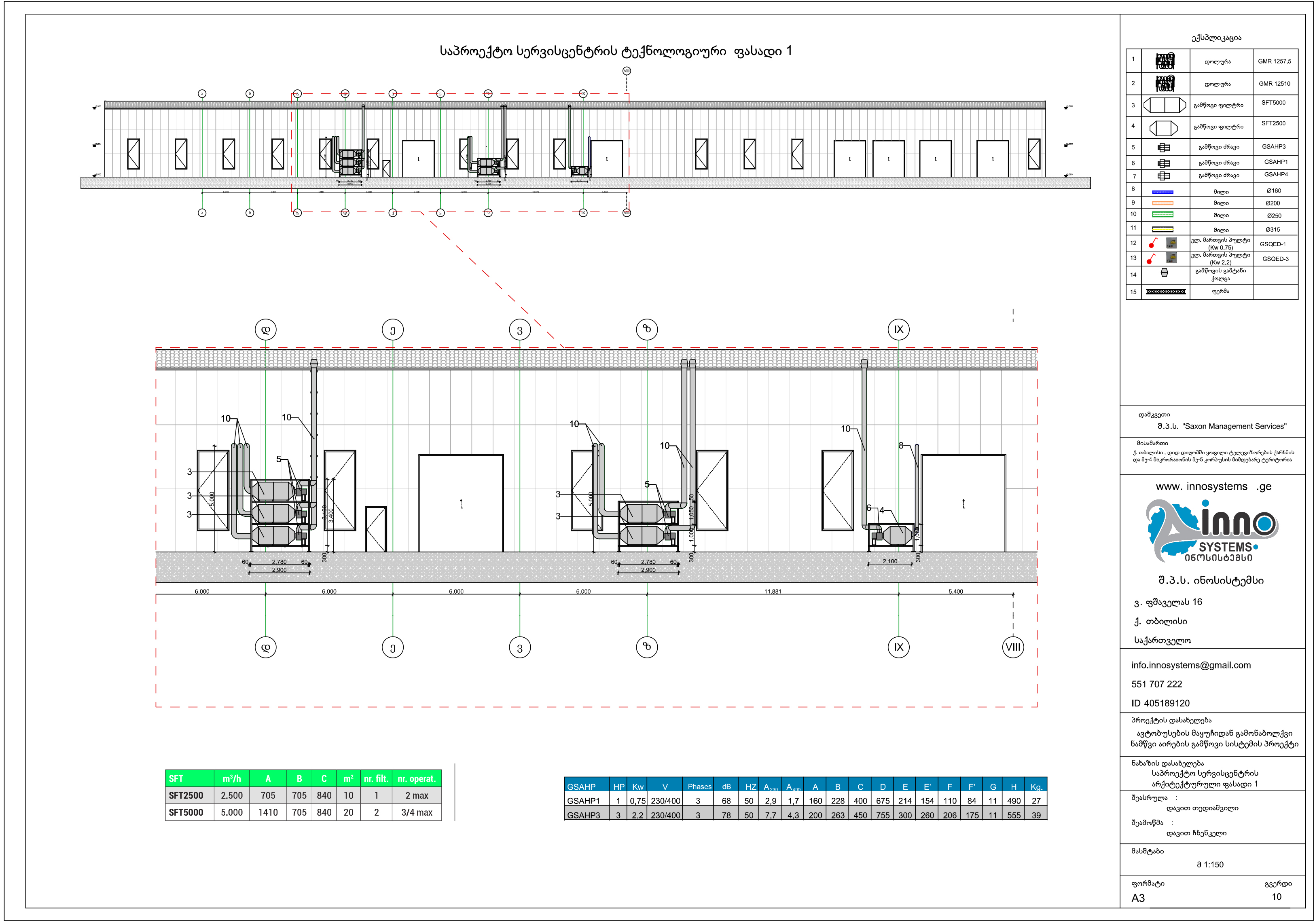Click the truss pattern symbol in legend row 15

[x=1165, y=292]
